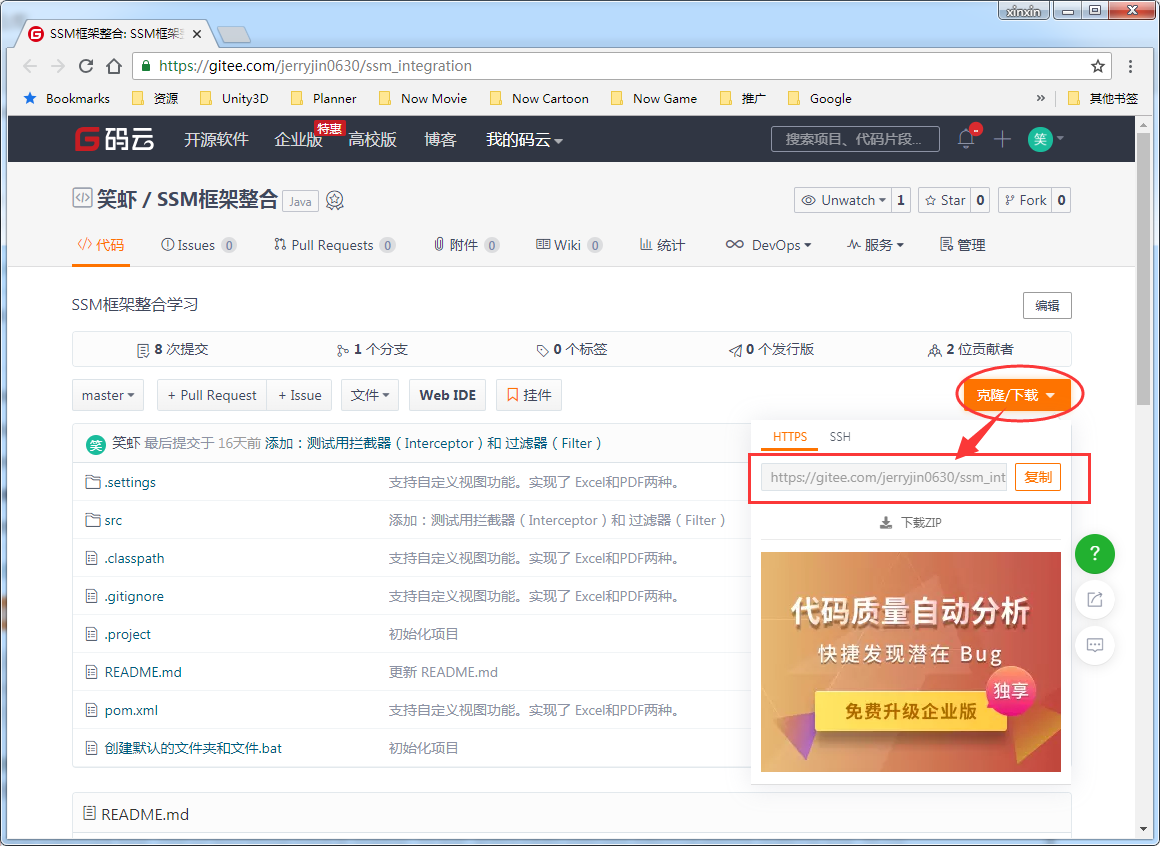The height and width of the screenshot is (846, 1160).
Task: Click the 编辑 edit button
Action: click(x=1047, y=305)
